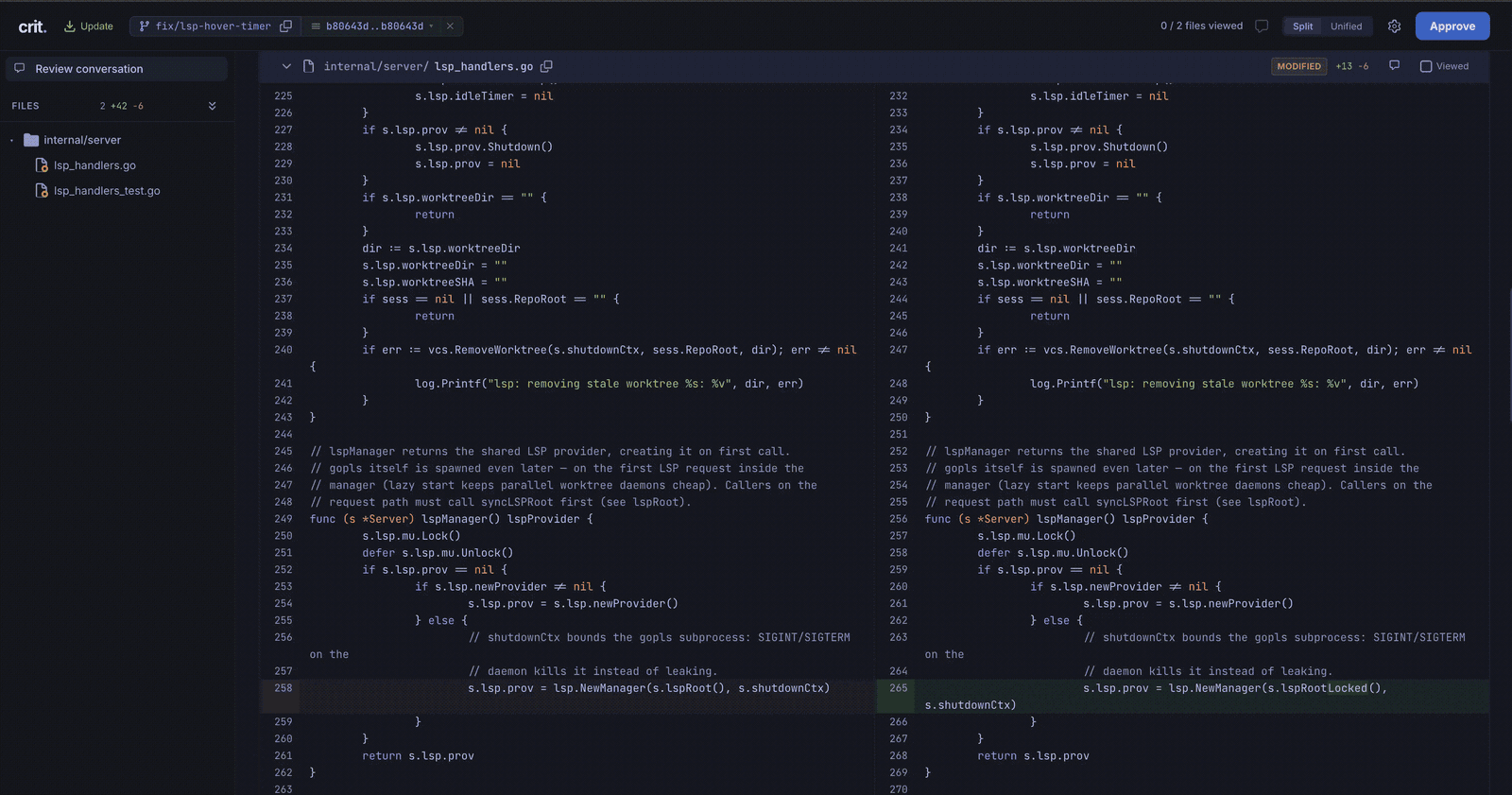Click the Update download button
1512x795 pixels.
pos(88,26)
